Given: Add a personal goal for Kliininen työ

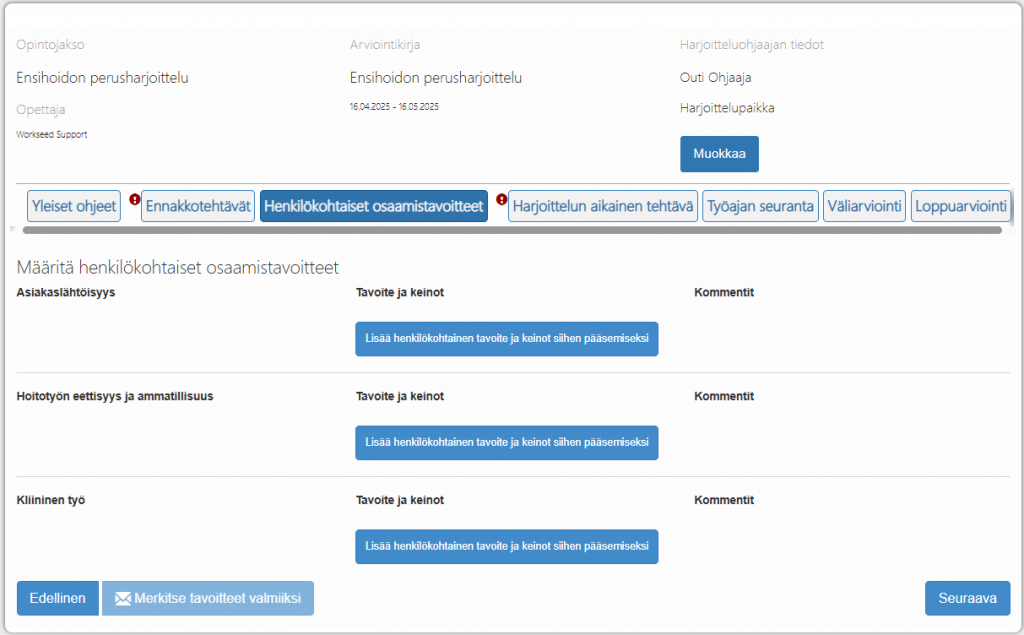Looking at the screenshot, I should click(x=506, y=546).
